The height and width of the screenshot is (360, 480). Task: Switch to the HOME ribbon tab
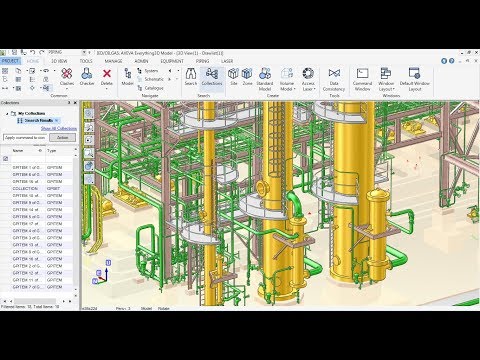click(33, 61)
